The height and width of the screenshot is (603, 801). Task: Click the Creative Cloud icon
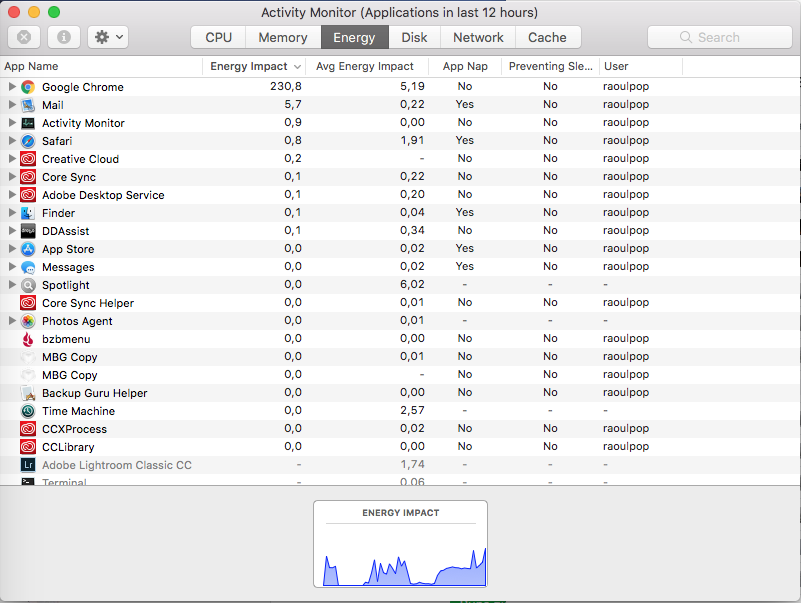coord(28,159)
